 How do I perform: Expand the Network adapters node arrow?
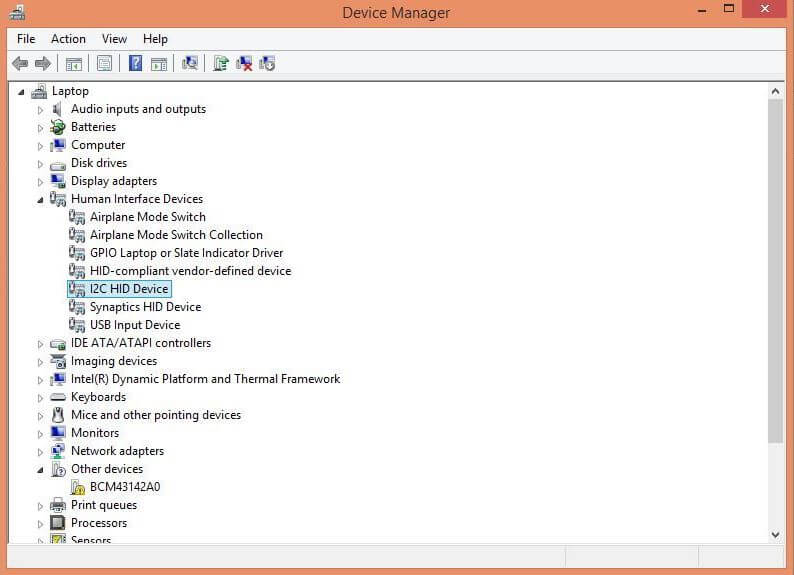tap(41, 452)
